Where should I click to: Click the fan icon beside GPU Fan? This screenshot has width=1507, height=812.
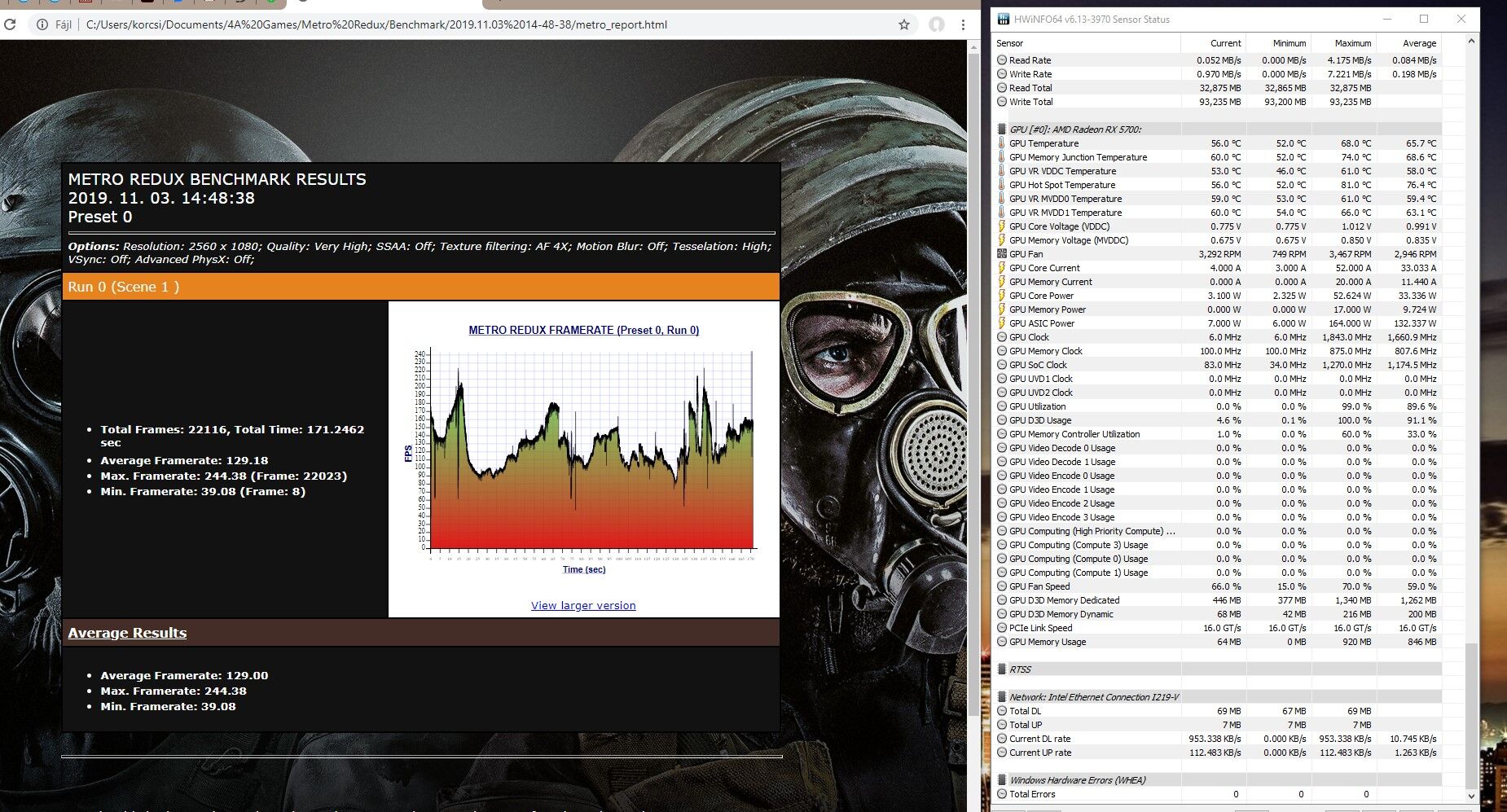click(1002, 254)
